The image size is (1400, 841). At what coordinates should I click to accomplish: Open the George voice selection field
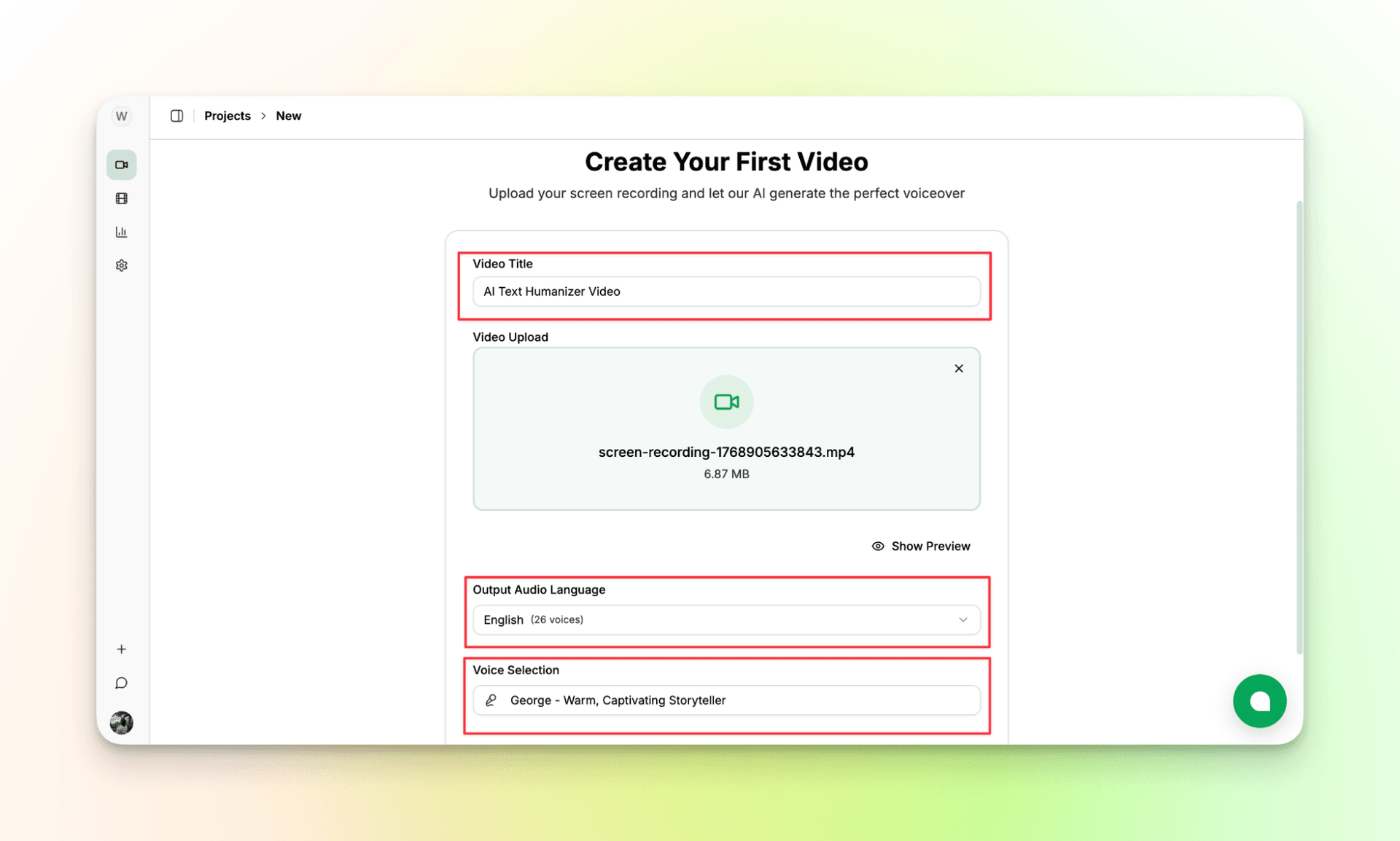click(x=726, y=700)
